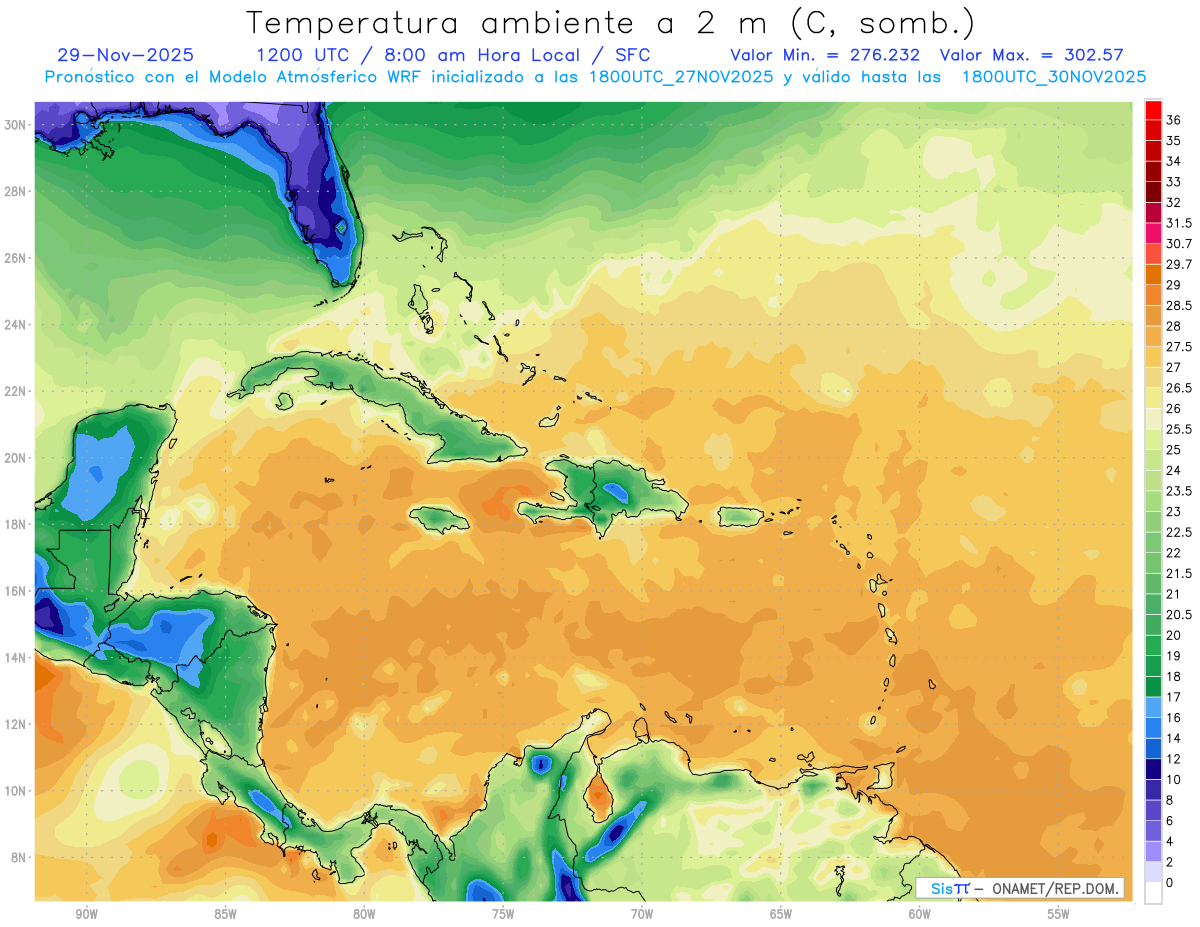Screen dimensions: 1200x927
Task: Click legend label "20.5"
Action: [x=1179, y=614]
